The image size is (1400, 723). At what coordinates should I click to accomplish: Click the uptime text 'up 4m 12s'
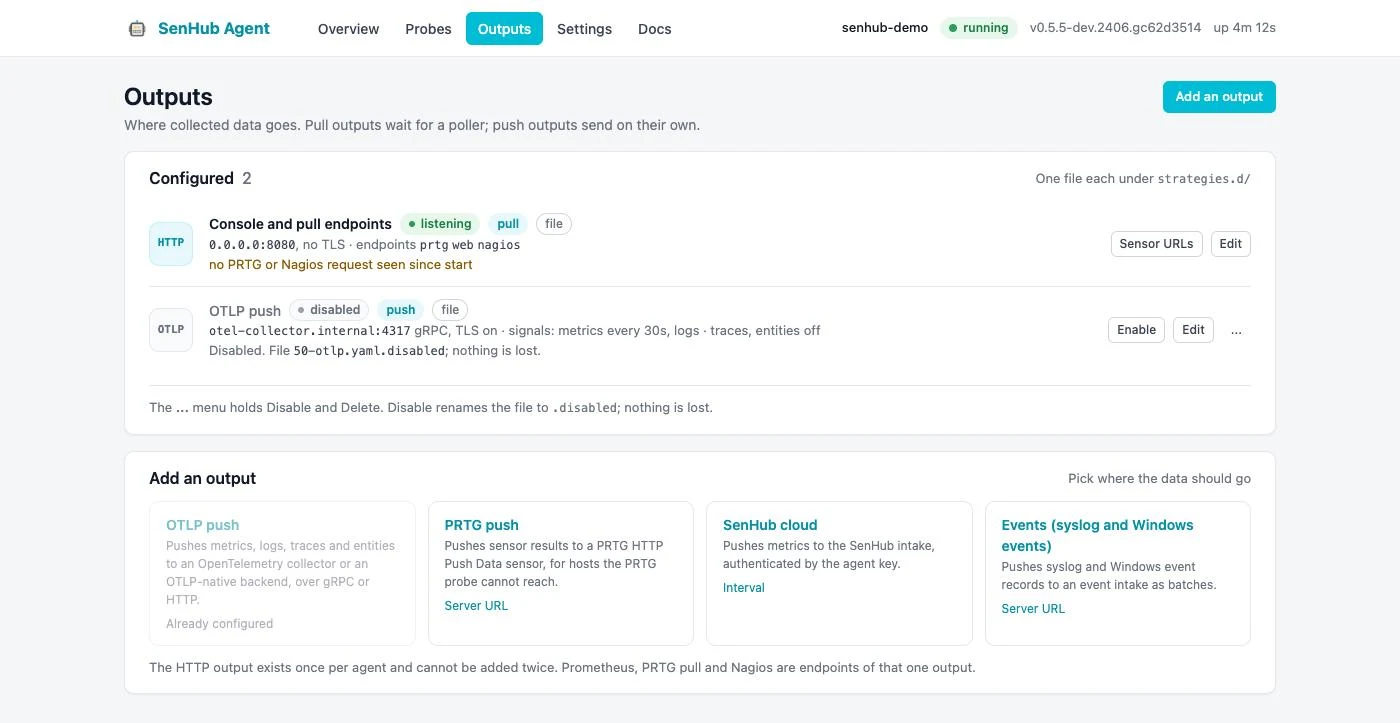tap(1245, 28)
